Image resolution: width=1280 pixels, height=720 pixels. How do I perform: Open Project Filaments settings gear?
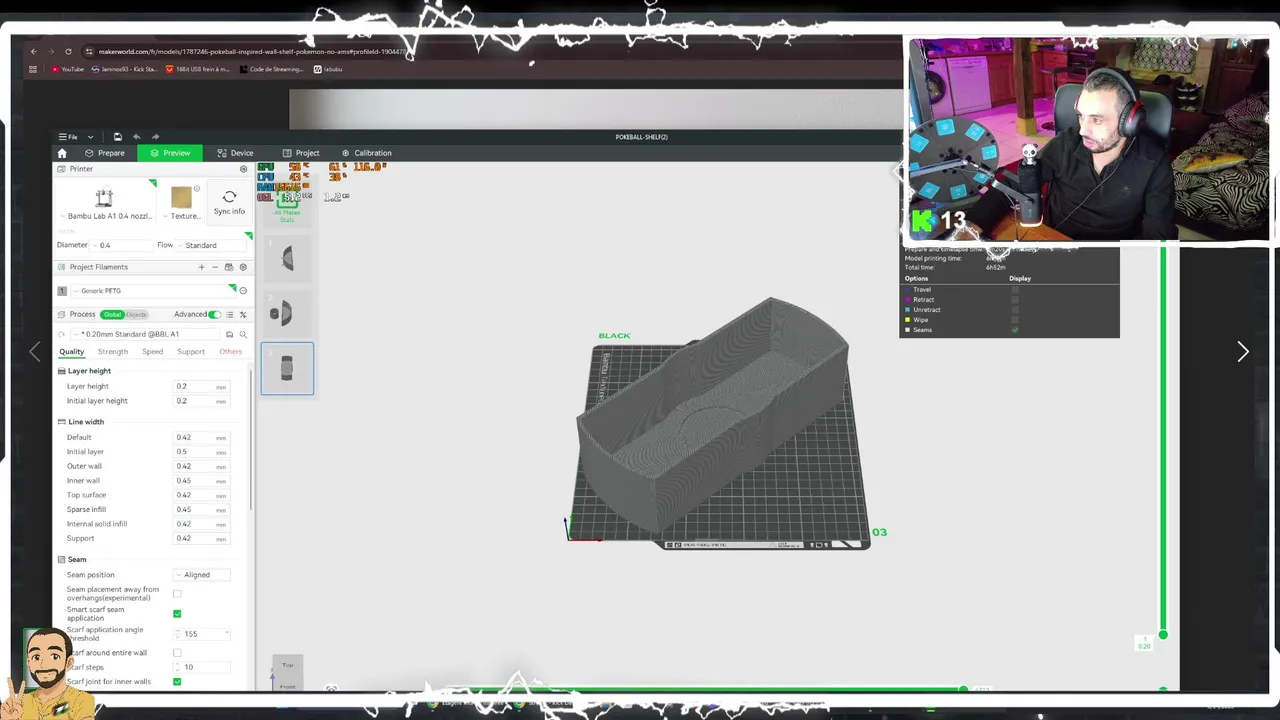[243, 267]
